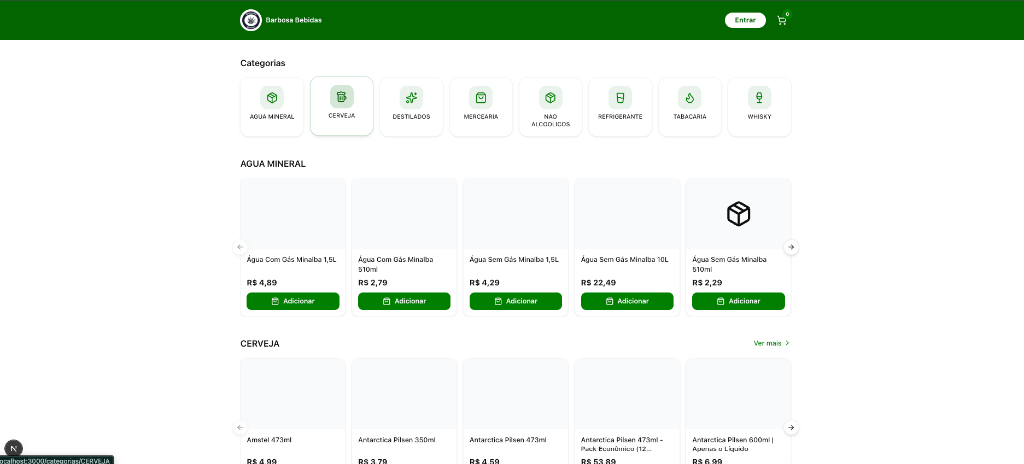Click the Categorias heading

(x=263, y=63)
